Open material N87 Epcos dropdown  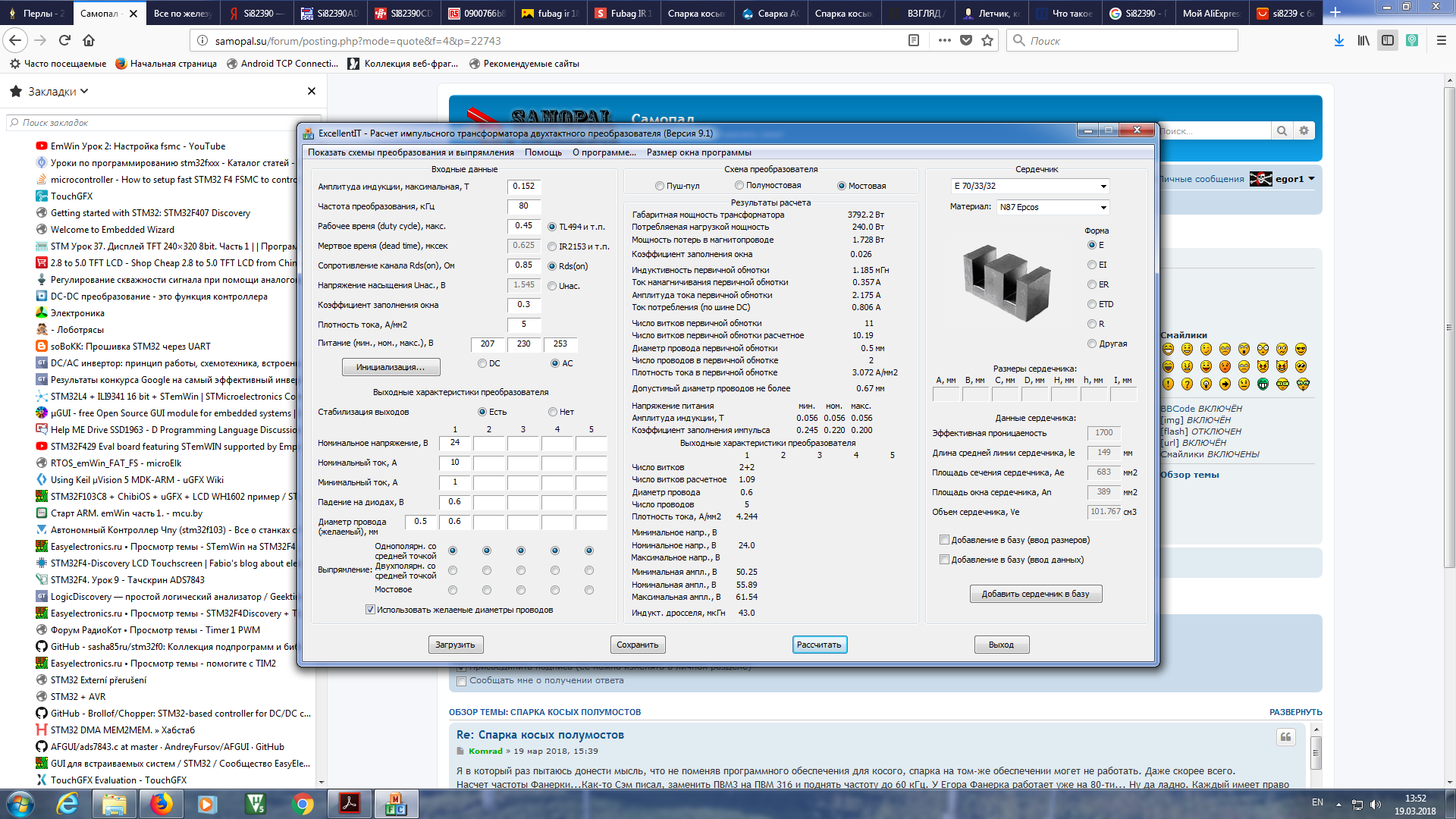(x=1103, y=207)
